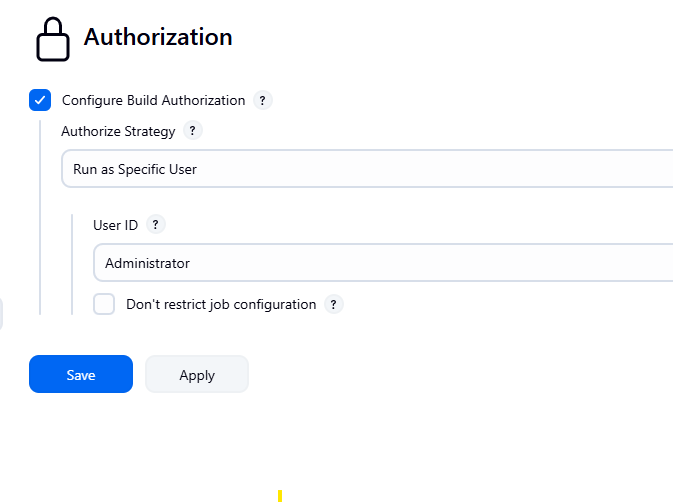673x503 pixels.
Task: Open the User ID help tooltip
Action: pos(155,225)
